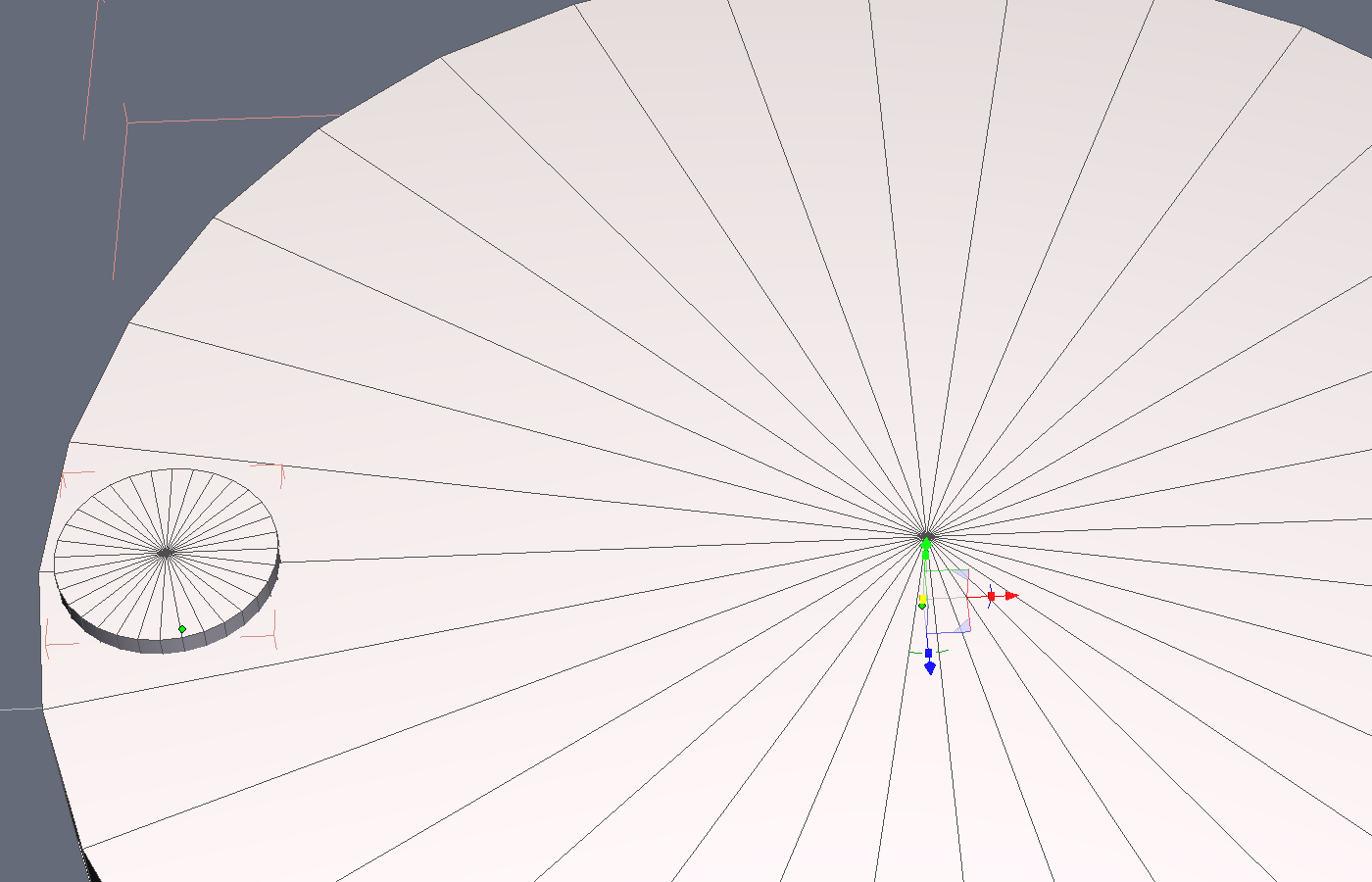Click the yellow square gizmo handle

922,599
